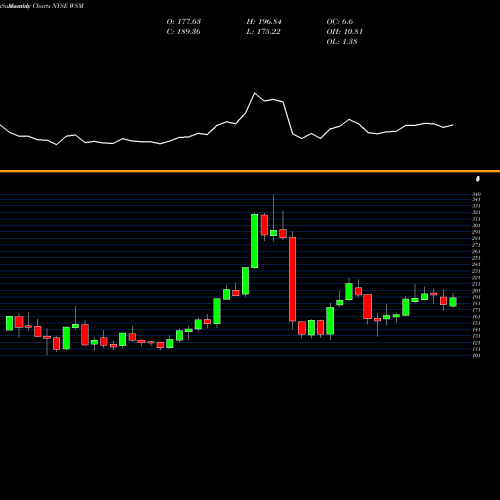Viewport: 500px width, 500px height.
Task: Click the OH: 10.81 value
Action: pos(345,32)
